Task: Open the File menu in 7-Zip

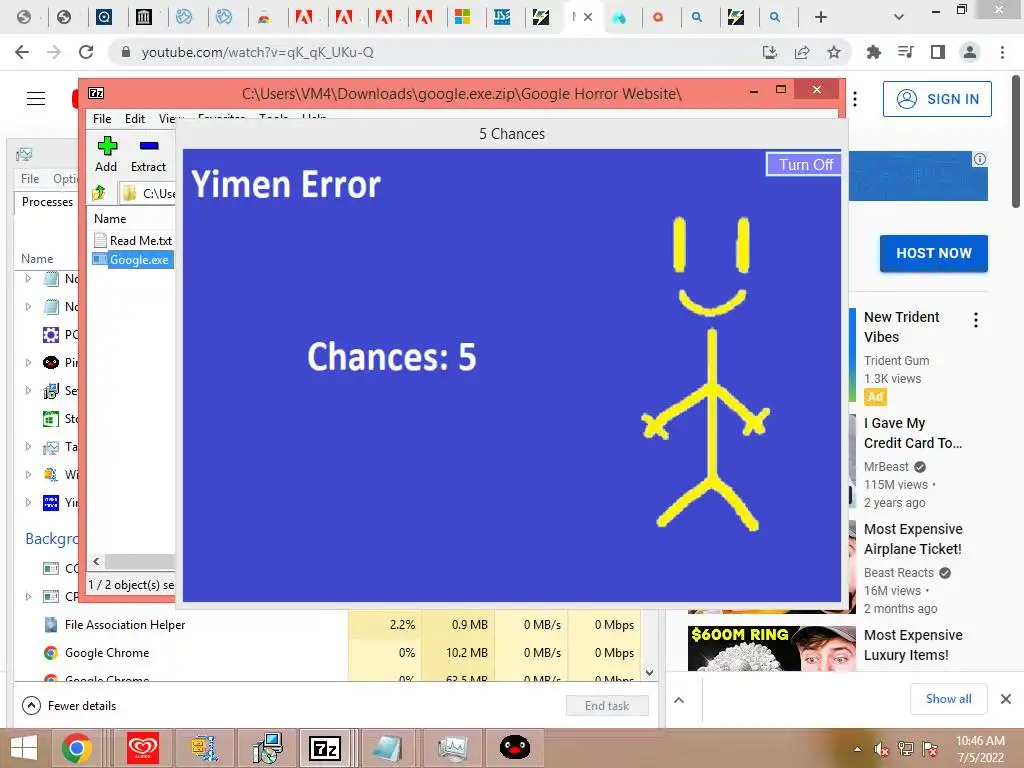Action: coord(102,118)
